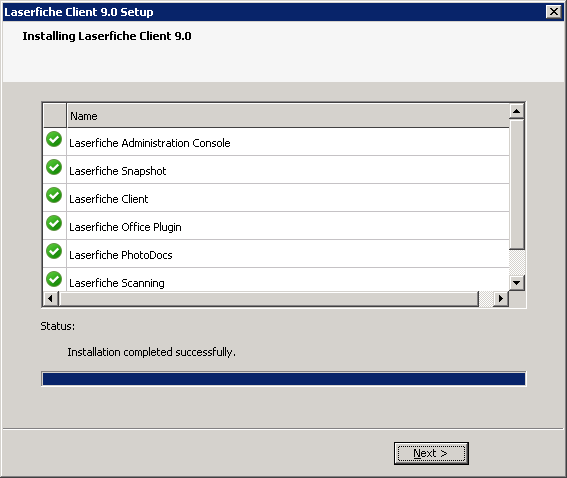Select the Laserfiche Client list entry
The height and width of the screenshot is (478, 567).
tap(276, 198)
